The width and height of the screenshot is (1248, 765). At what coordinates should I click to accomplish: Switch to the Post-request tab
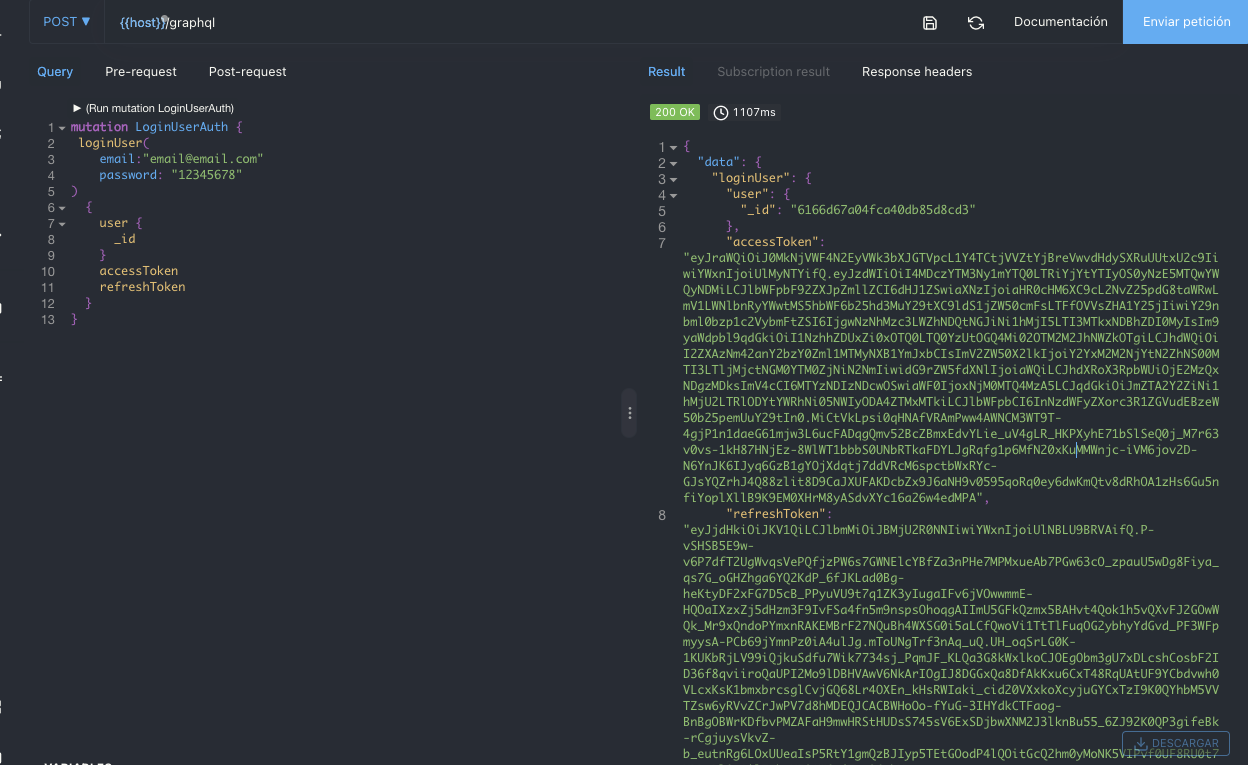click(246, 71)
